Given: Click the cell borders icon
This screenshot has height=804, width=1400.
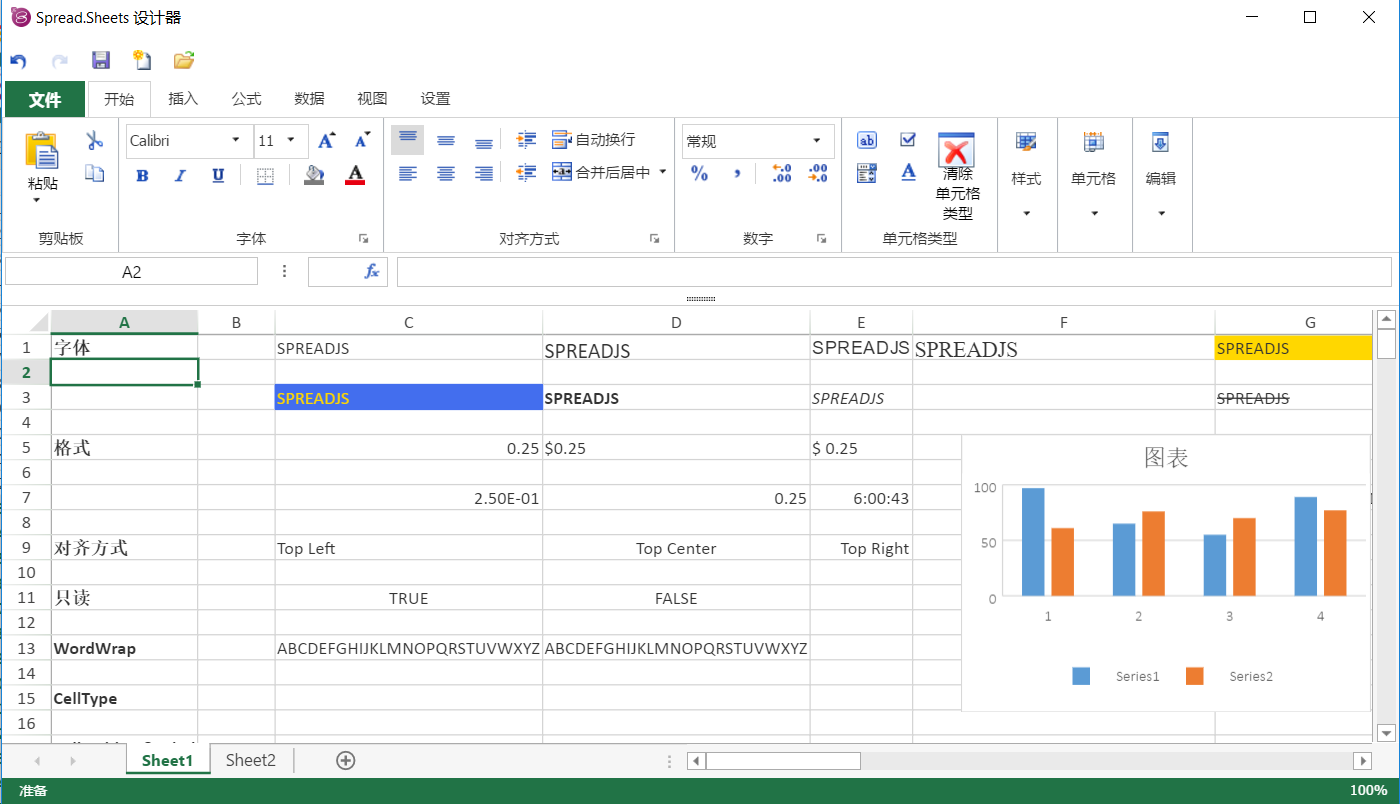Looking at the screenshot, I should [265, 176].
